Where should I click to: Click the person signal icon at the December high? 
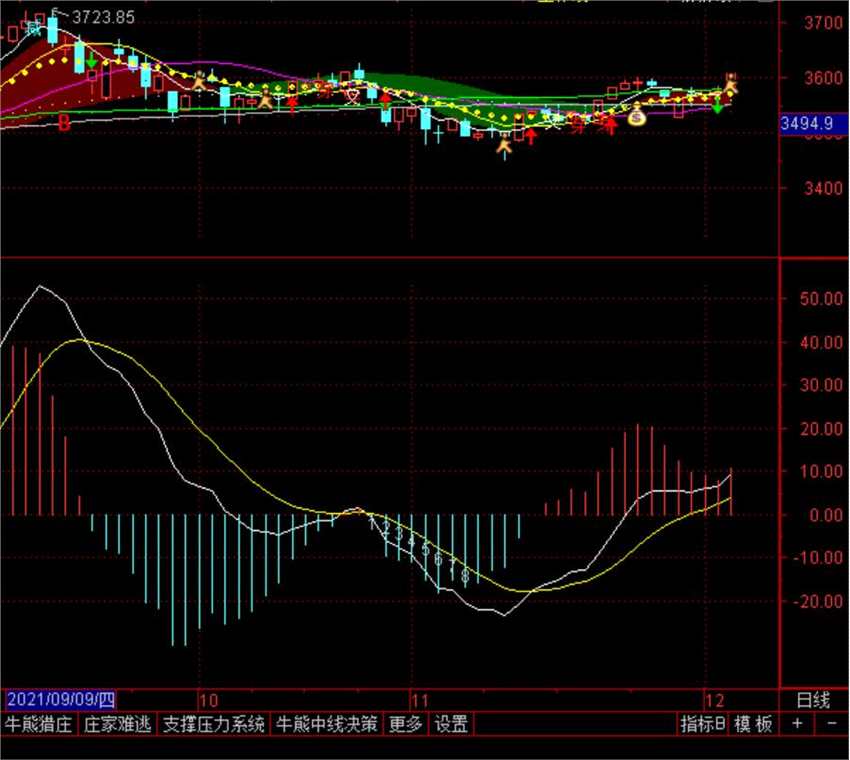pos(731,83)
